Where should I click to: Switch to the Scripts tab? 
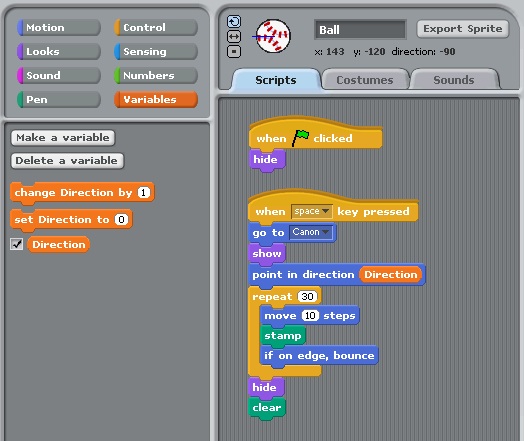276,80
